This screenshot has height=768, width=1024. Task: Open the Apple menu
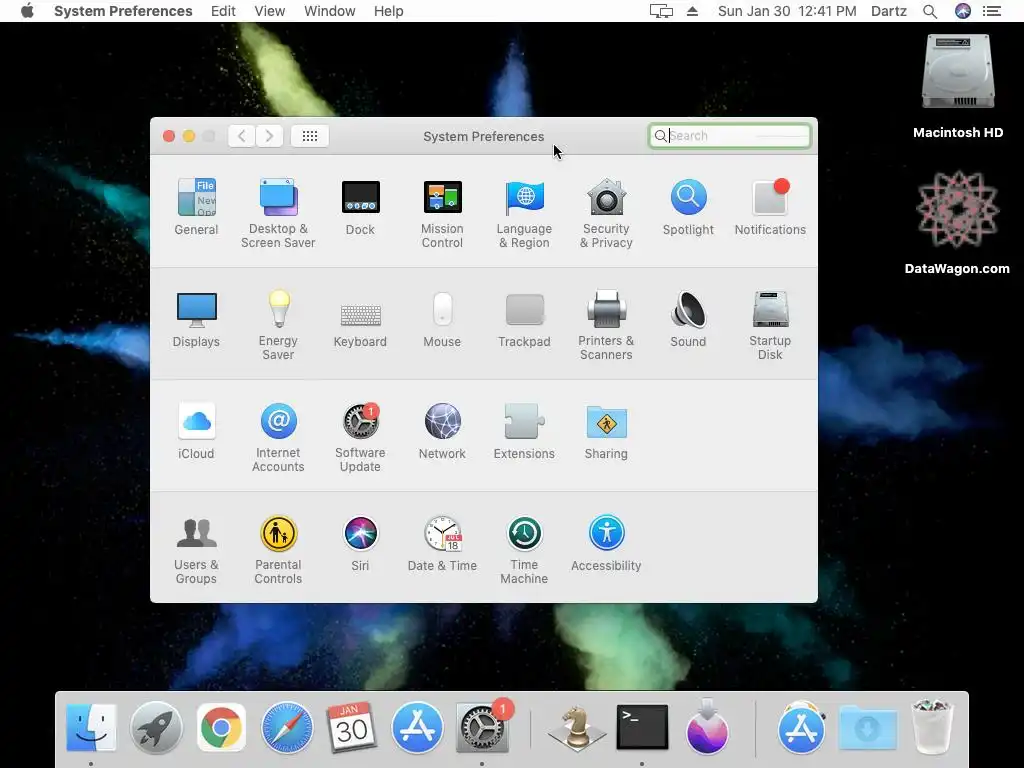pos(27,11)
